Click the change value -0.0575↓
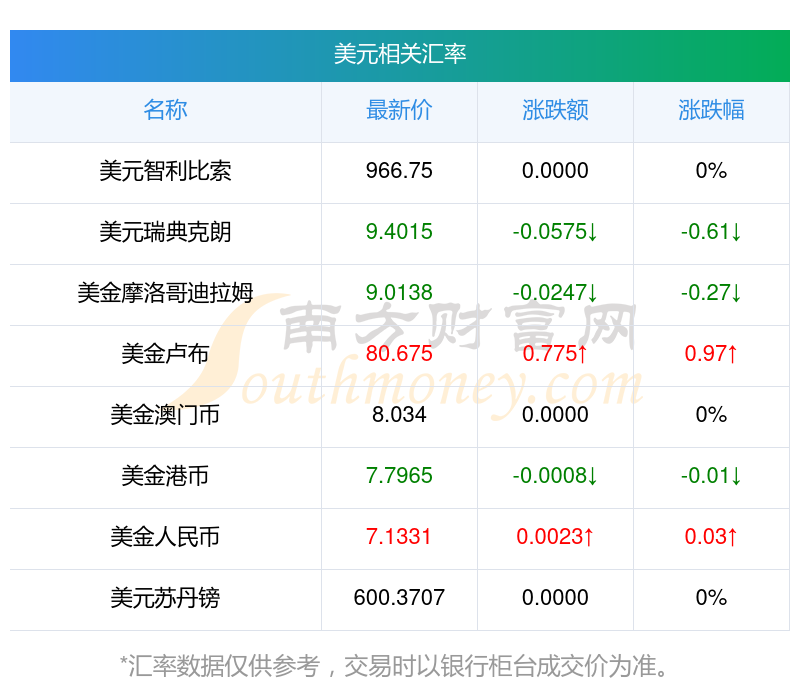 [555, 232]
